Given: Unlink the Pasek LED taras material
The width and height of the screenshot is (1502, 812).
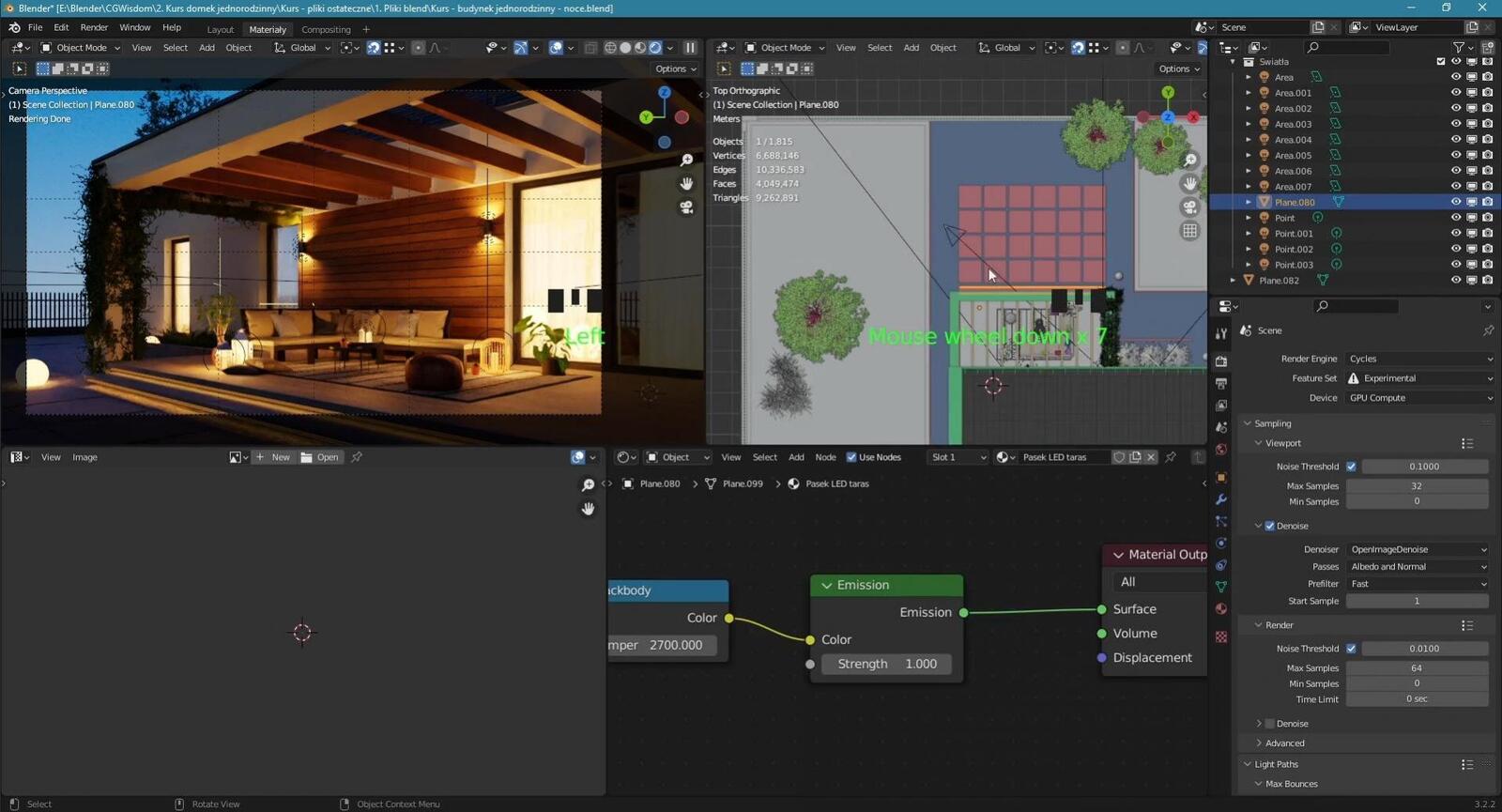Looking at the screenshot, I should tap(1151, 457).
